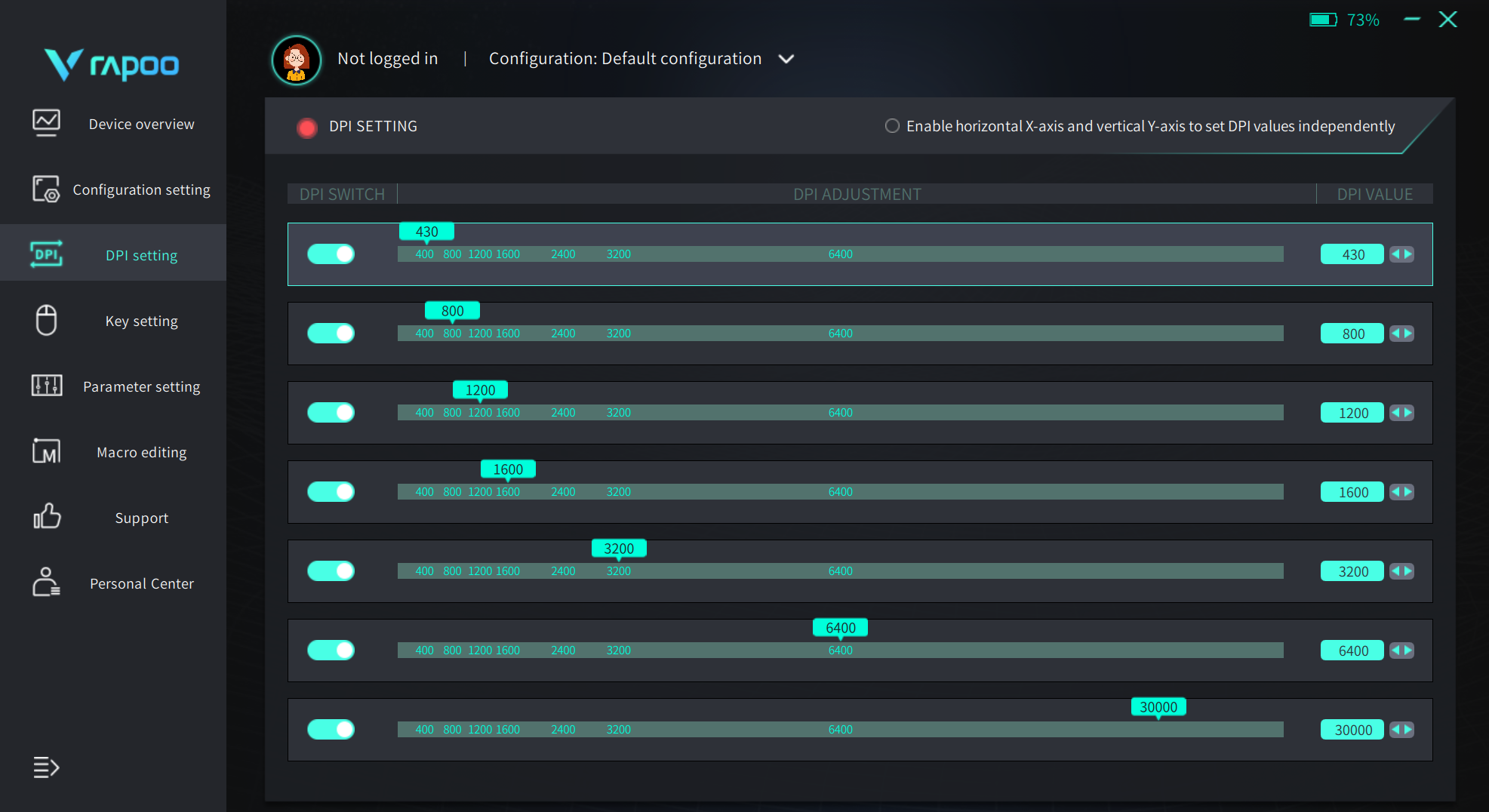Click the Rapoo logo
Viewport: 1489px width, 812px height.
111,65
